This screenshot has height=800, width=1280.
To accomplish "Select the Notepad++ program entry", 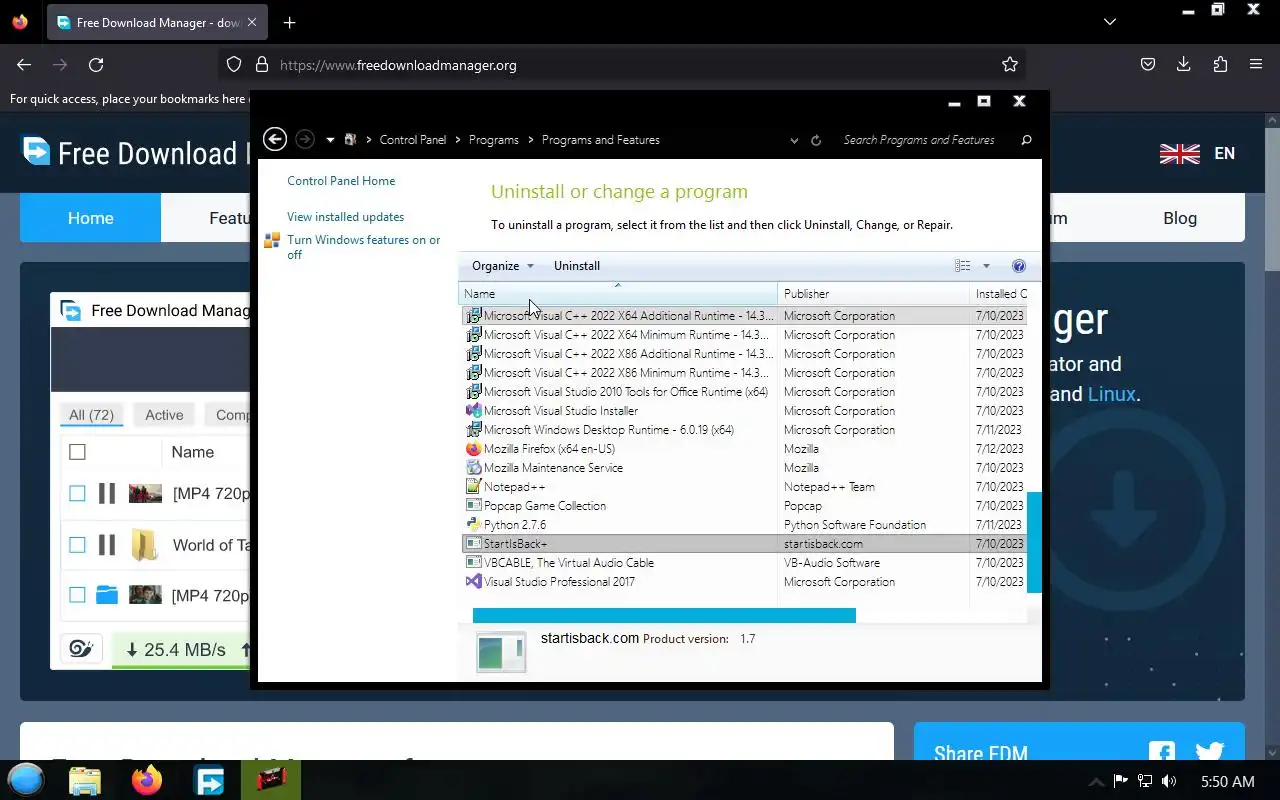I will tap(744, 487).
